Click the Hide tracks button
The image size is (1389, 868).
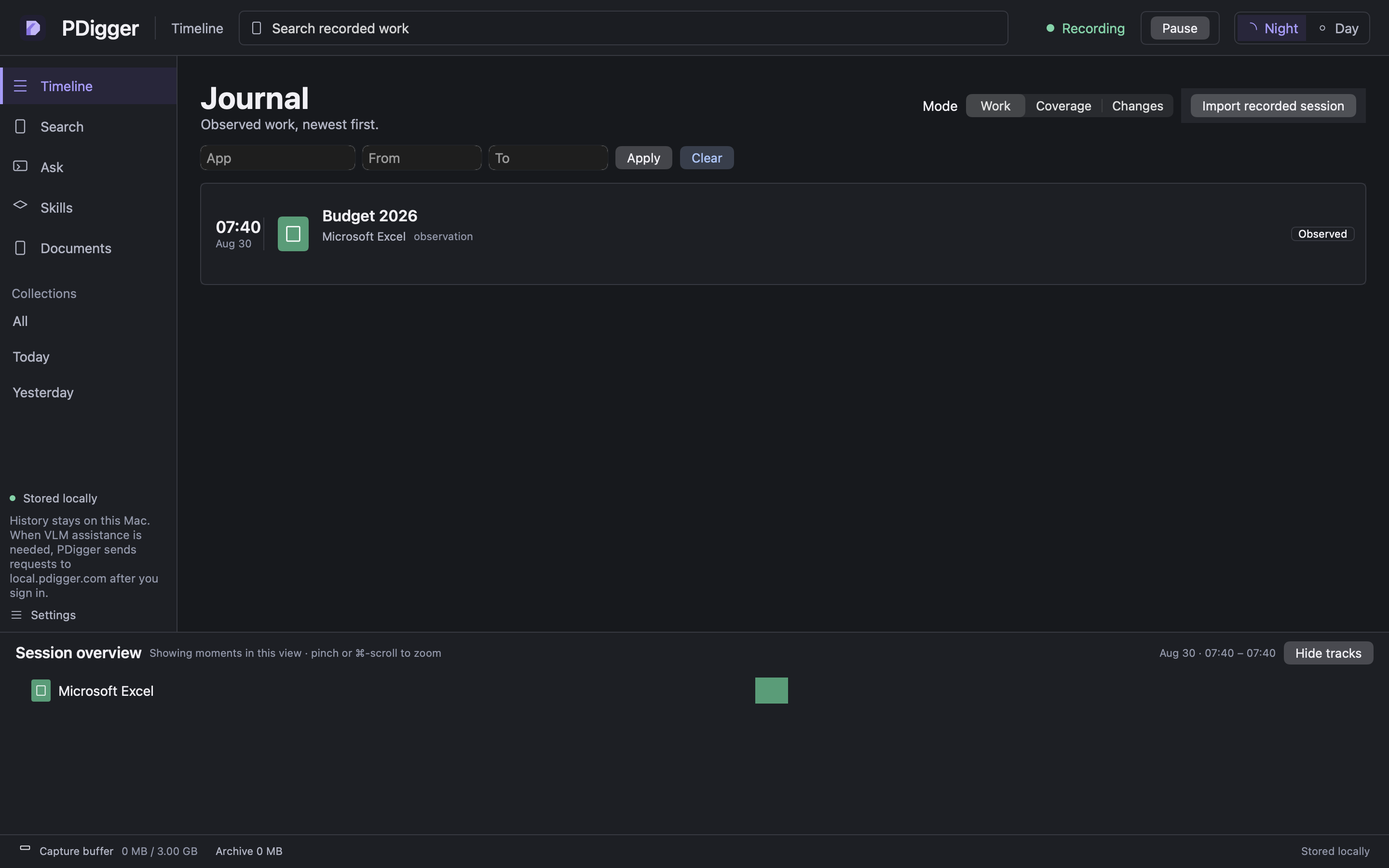[1328, 653]
